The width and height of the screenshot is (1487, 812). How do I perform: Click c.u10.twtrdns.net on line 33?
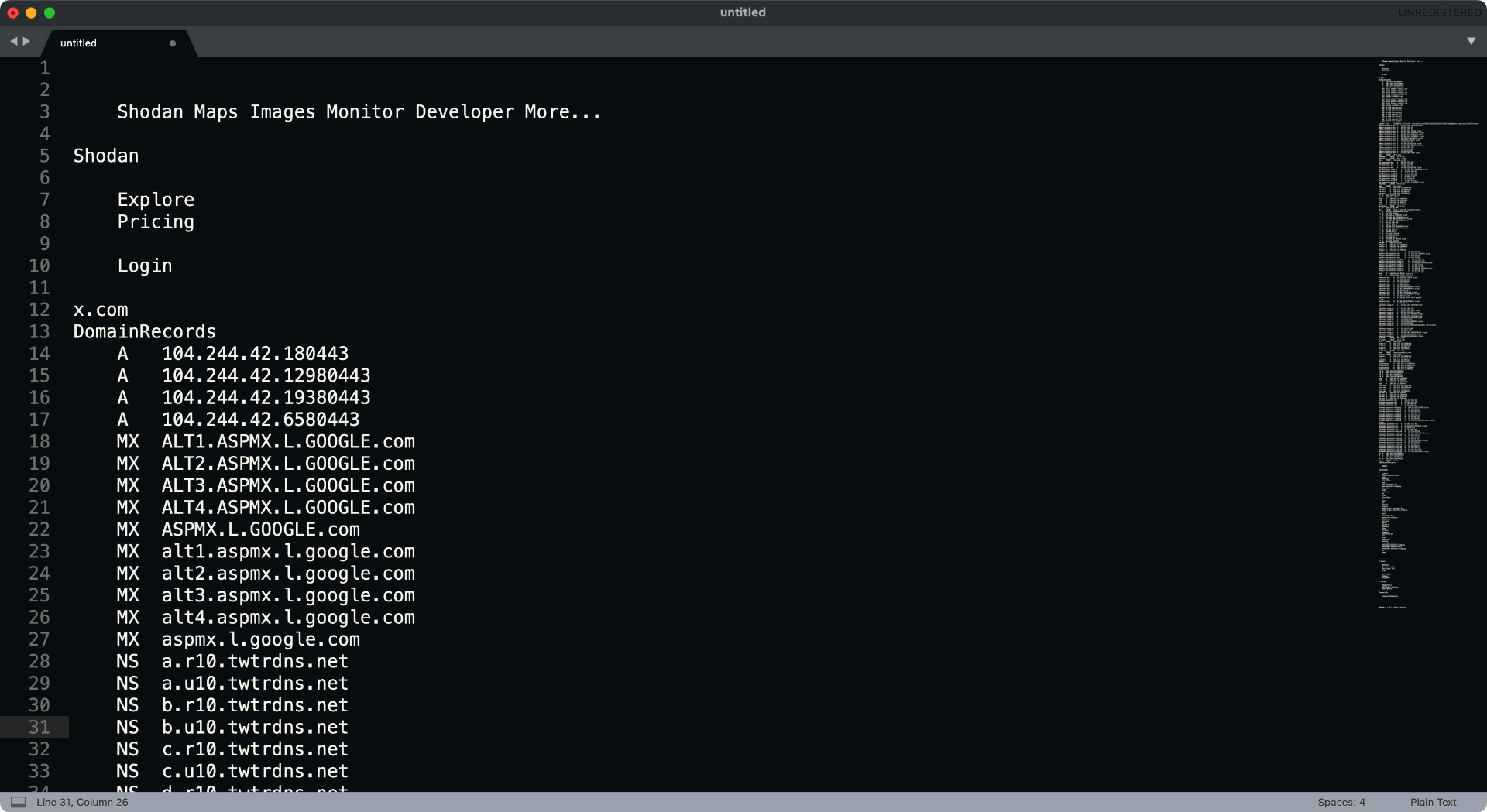pyautogui.click(x=256, y=772)
